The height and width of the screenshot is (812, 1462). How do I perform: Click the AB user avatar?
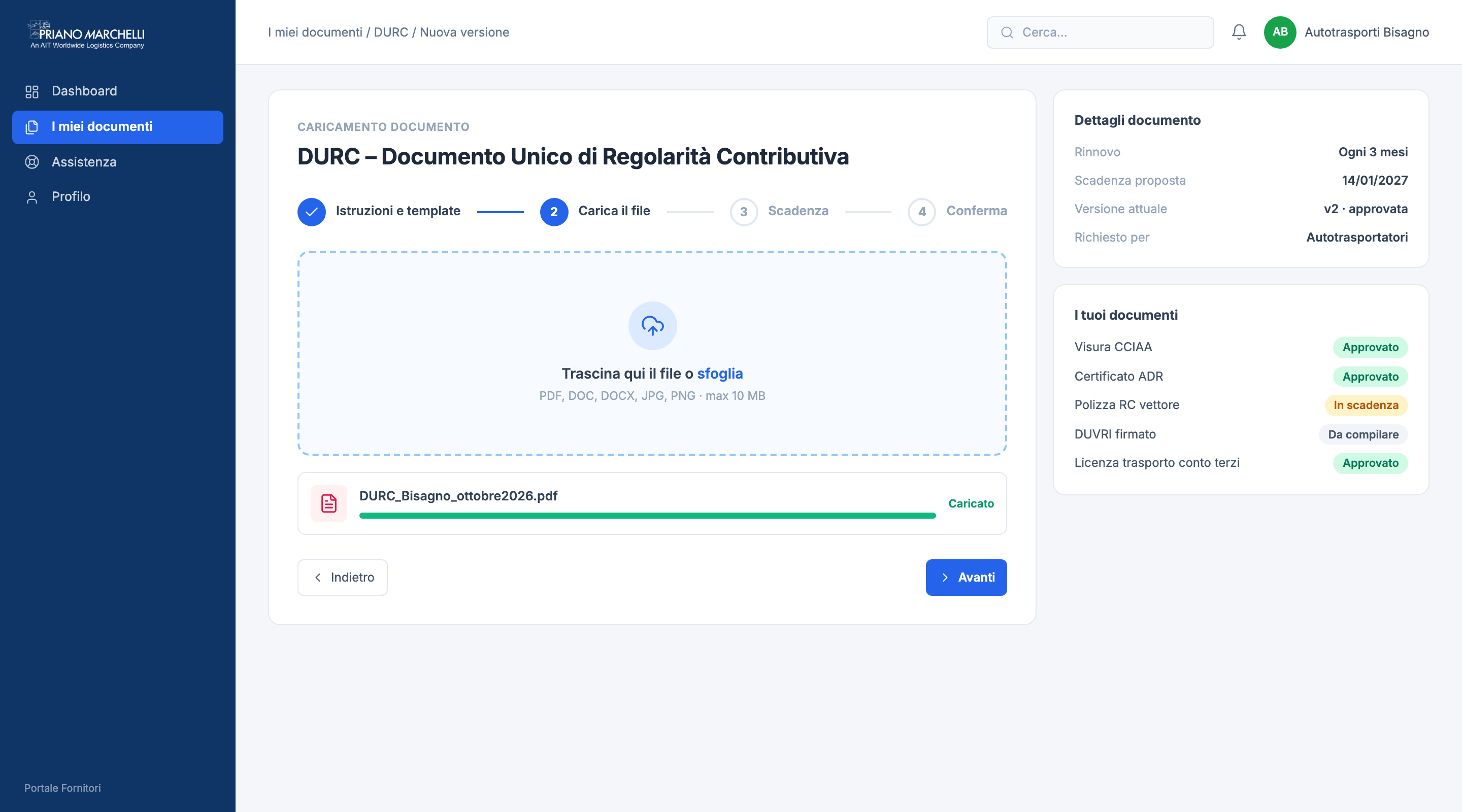[1279, 32]
